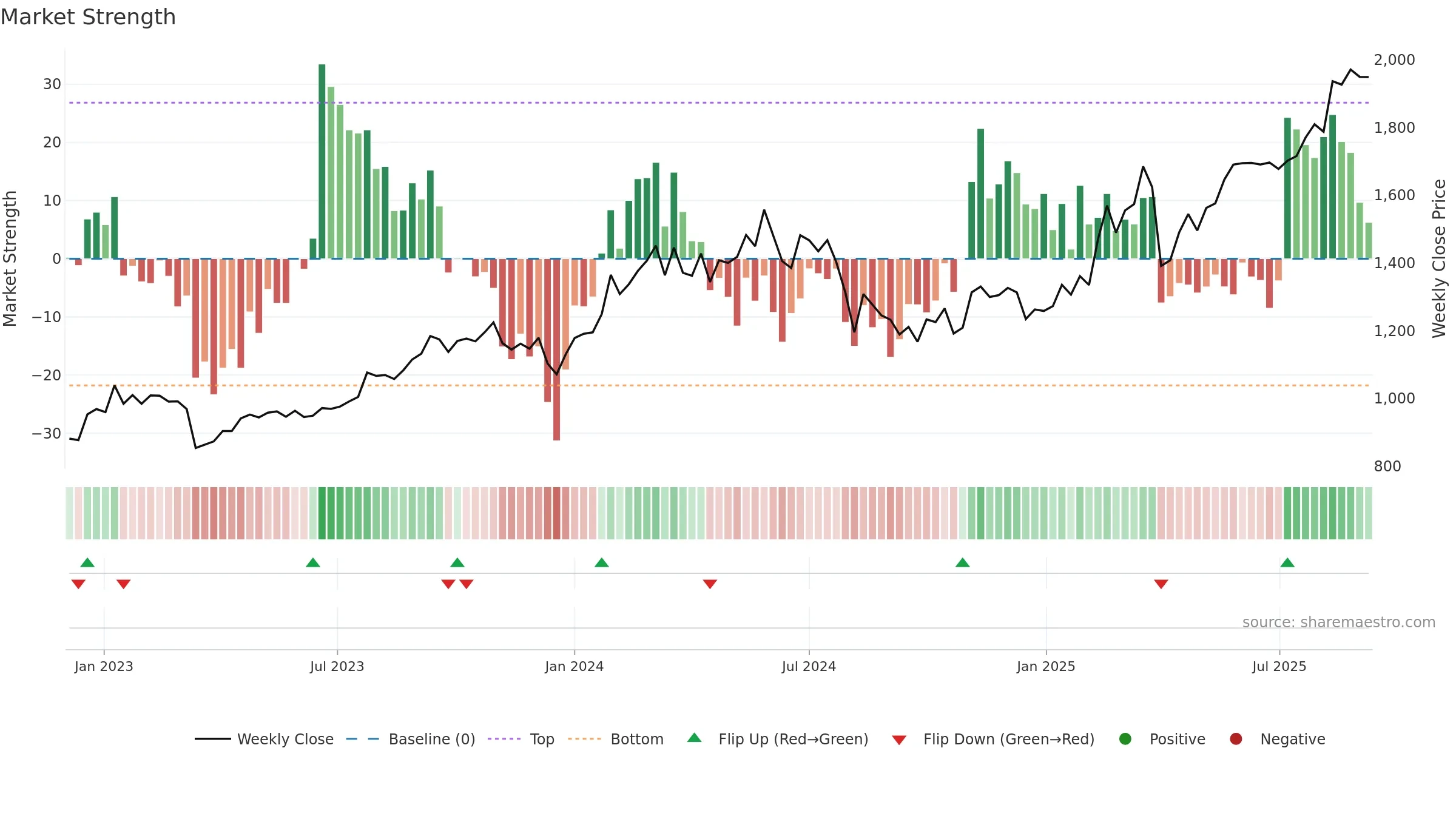Screen dimensions: 1456x819
Task: Select the flip-down marker between Jan and Jul 2025
Action: [x=1161, y=584]
